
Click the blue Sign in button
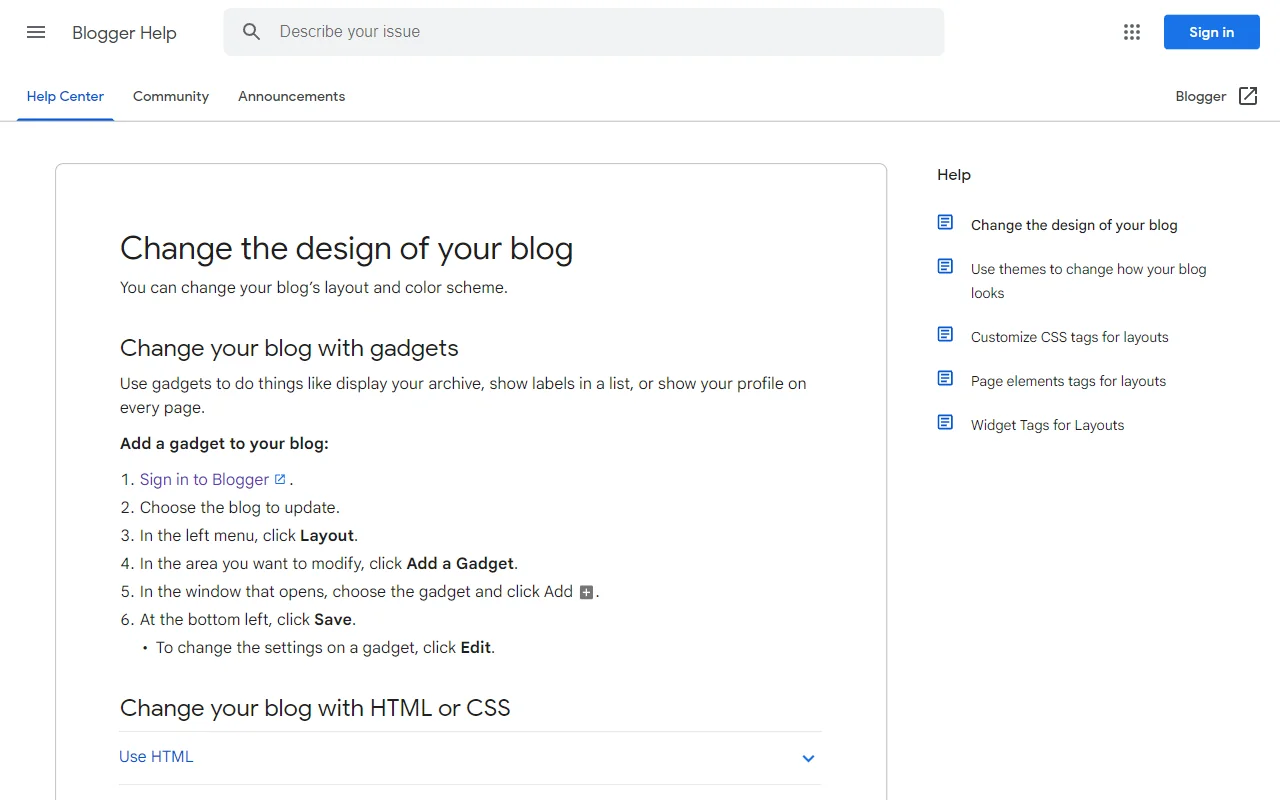tap(1212, 32)
